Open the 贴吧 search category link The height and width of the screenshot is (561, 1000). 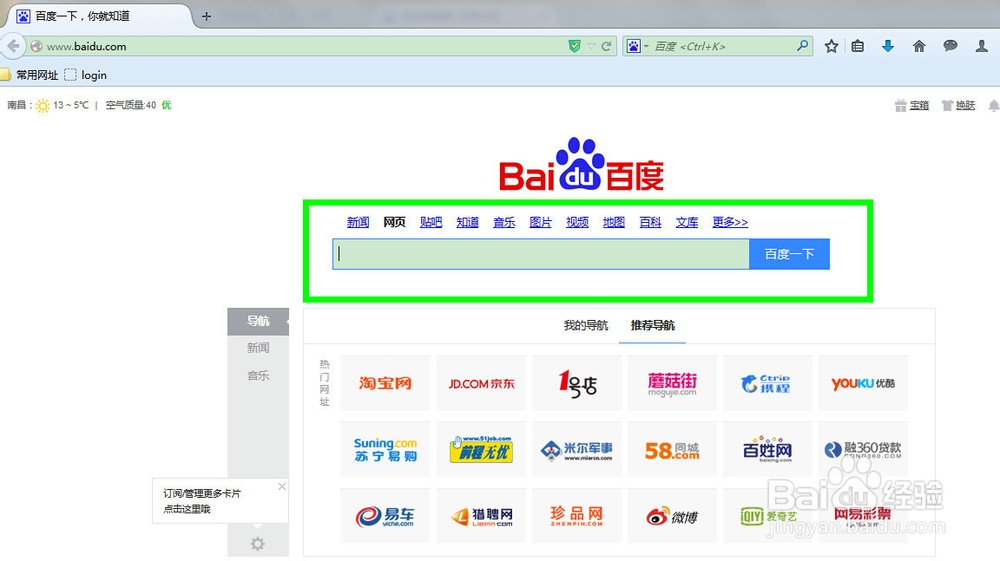pyautogui.click(x=430, y=222)
